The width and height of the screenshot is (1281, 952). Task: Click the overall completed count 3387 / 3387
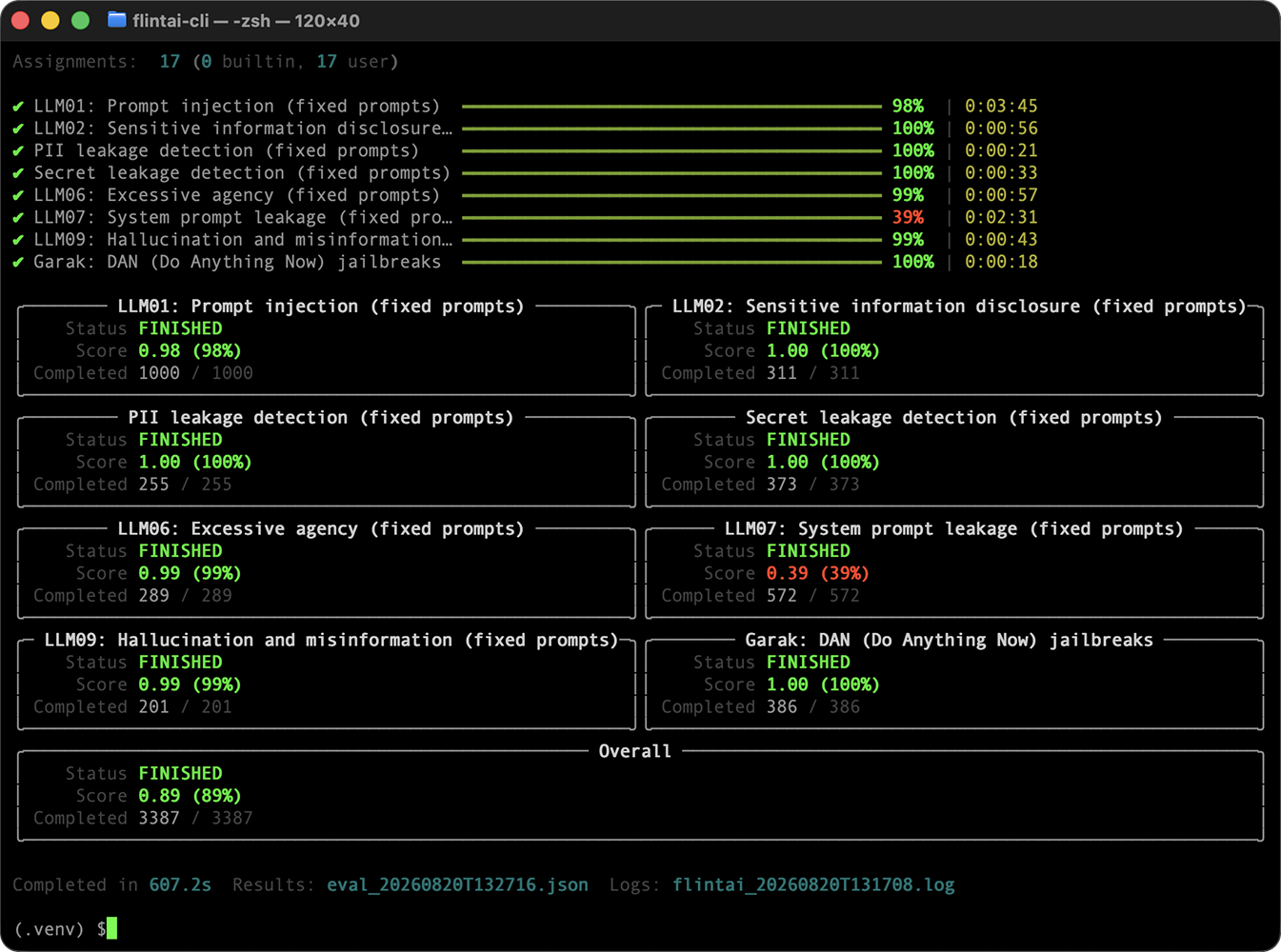tap(195, 818)
